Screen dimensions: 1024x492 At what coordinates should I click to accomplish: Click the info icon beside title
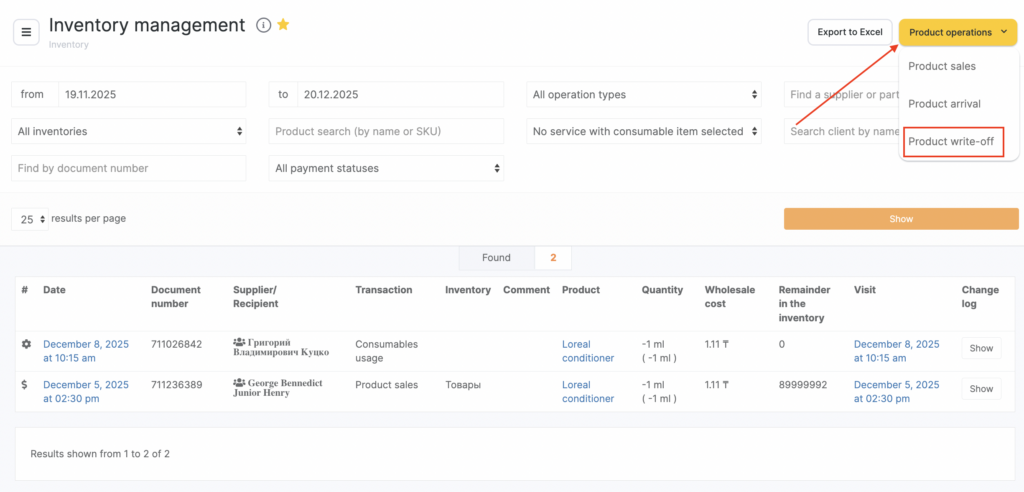tap(263, 26)
